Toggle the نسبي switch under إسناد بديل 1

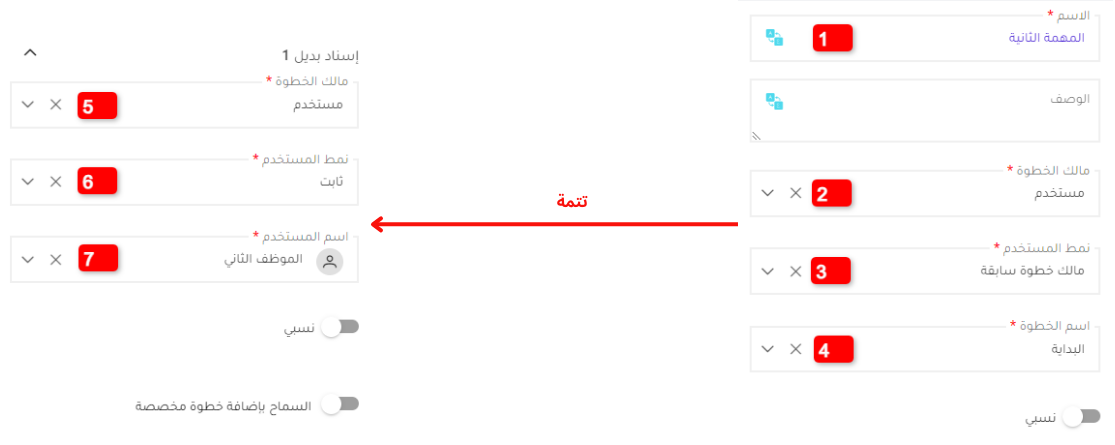[x=339, y=327]
